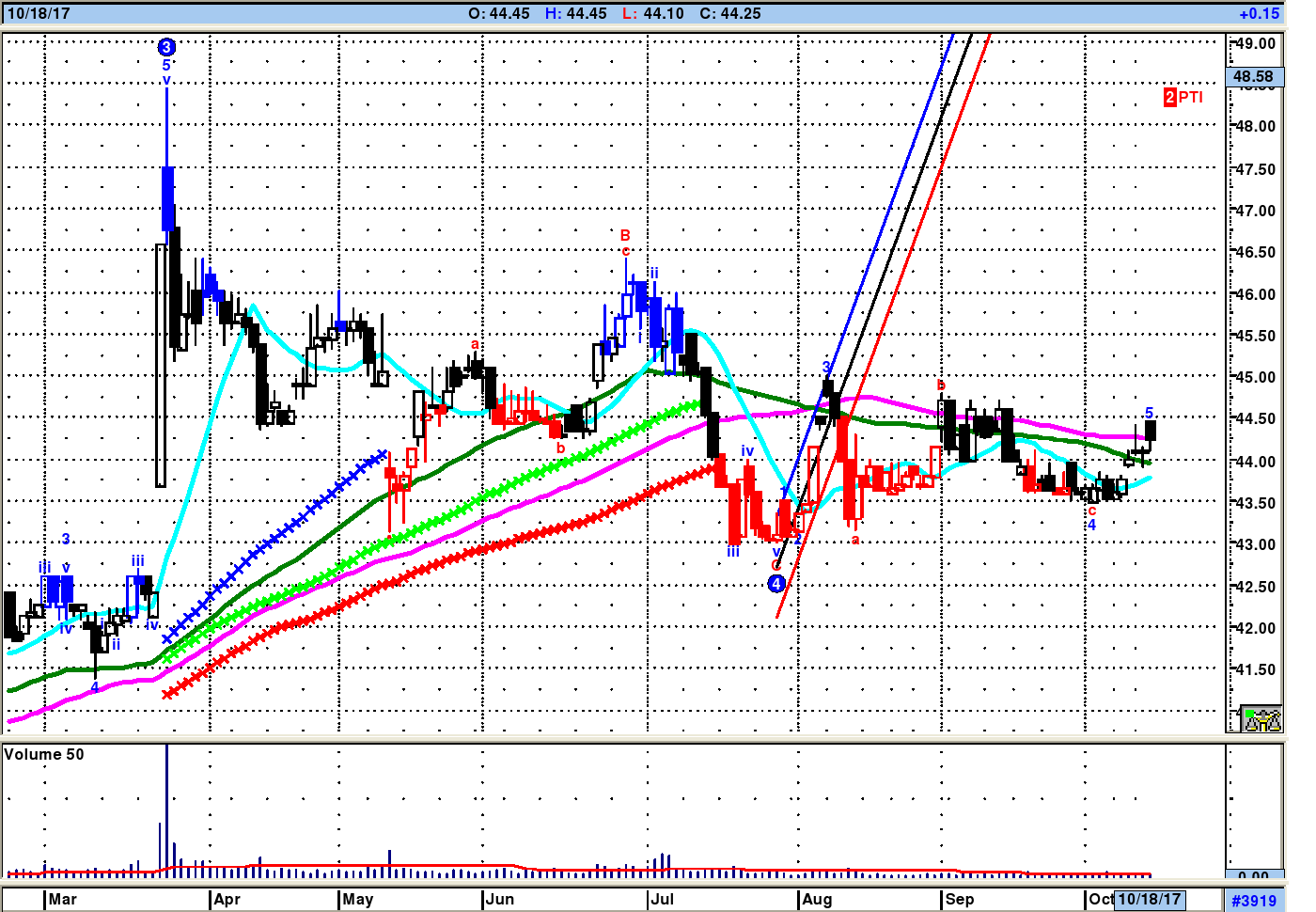The width and height of the screenshot is (1316, 912).
Task: Click the red 'a' label in June
Action: pos(475,345)
